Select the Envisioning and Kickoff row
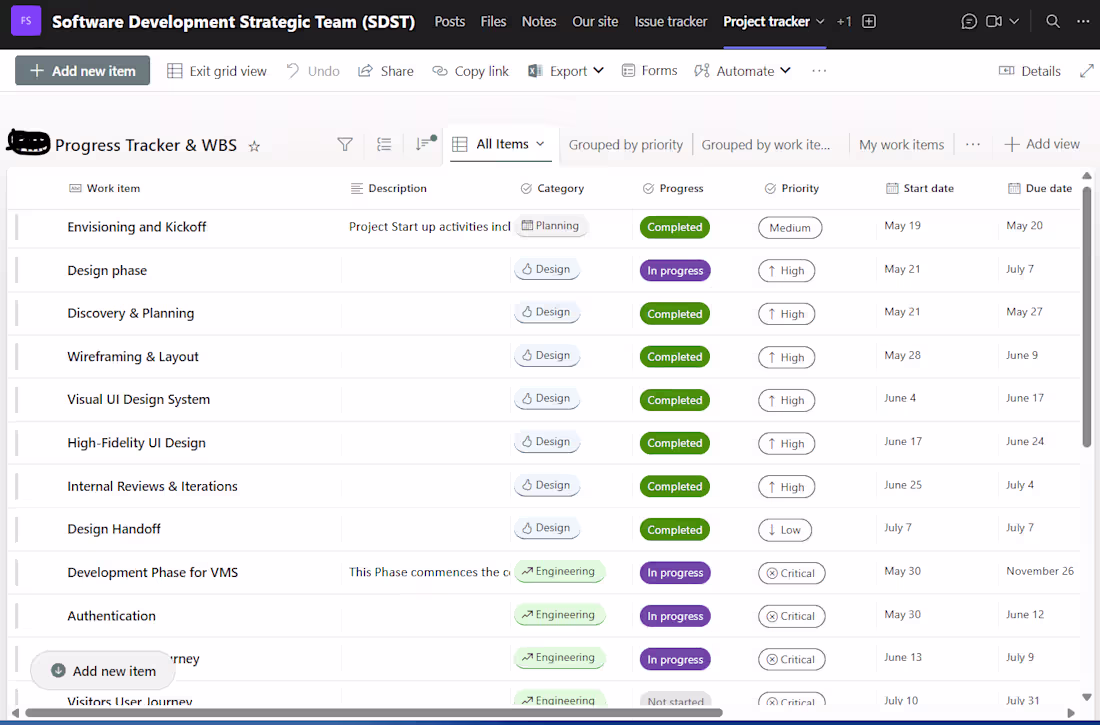 coord(137,227)
